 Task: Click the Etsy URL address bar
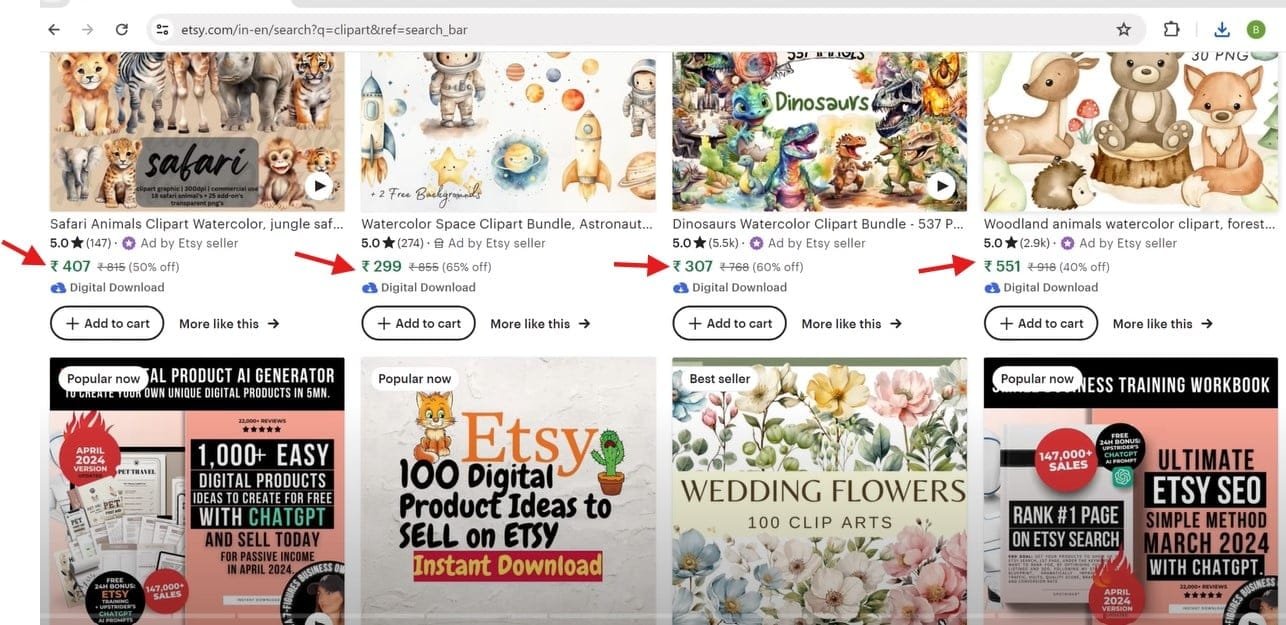tap(600, 30)
